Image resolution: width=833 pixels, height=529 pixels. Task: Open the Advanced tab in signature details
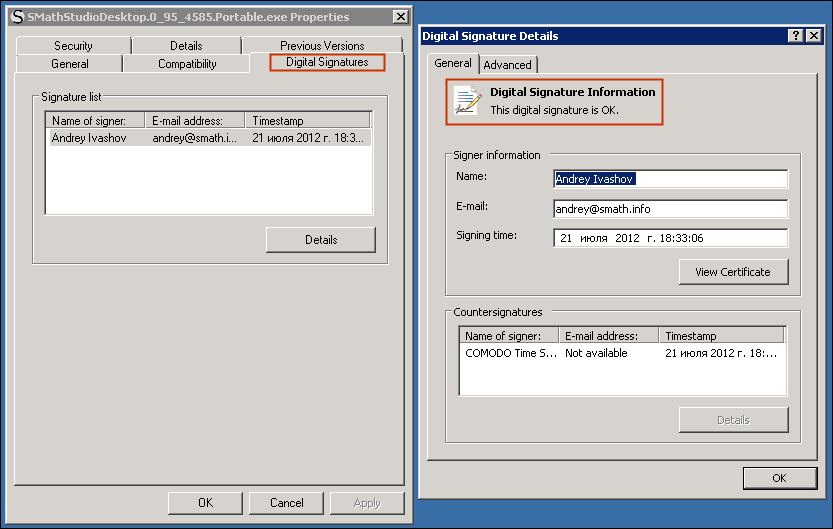(508, 65)
